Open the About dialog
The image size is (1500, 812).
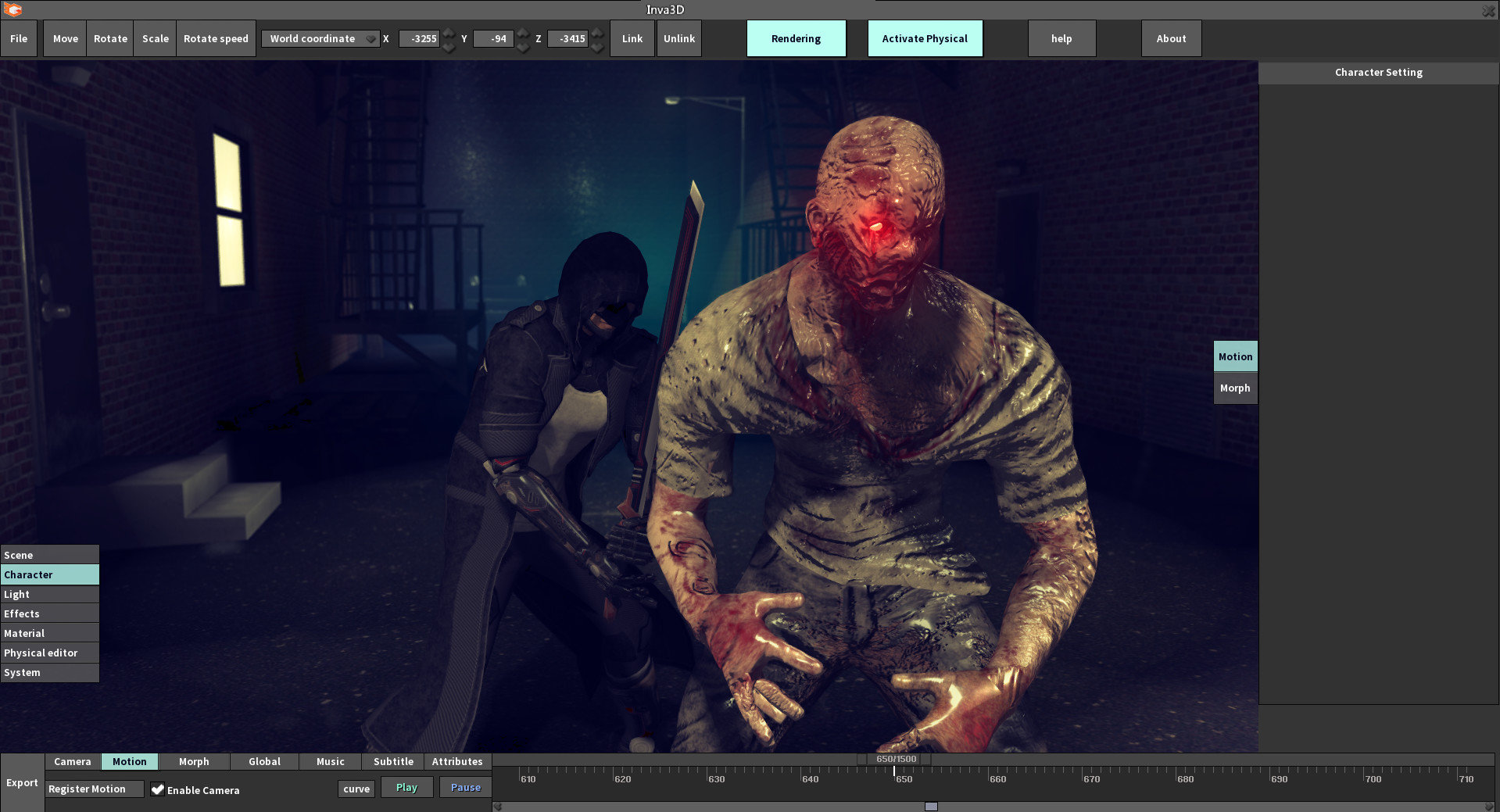[1171, 38]
